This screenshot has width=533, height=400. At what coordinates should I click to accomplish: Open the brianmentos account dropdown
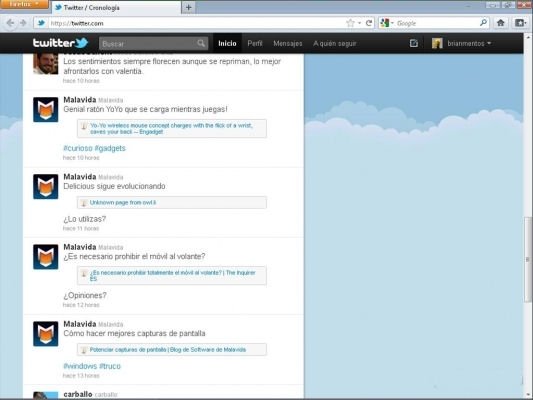469,44
